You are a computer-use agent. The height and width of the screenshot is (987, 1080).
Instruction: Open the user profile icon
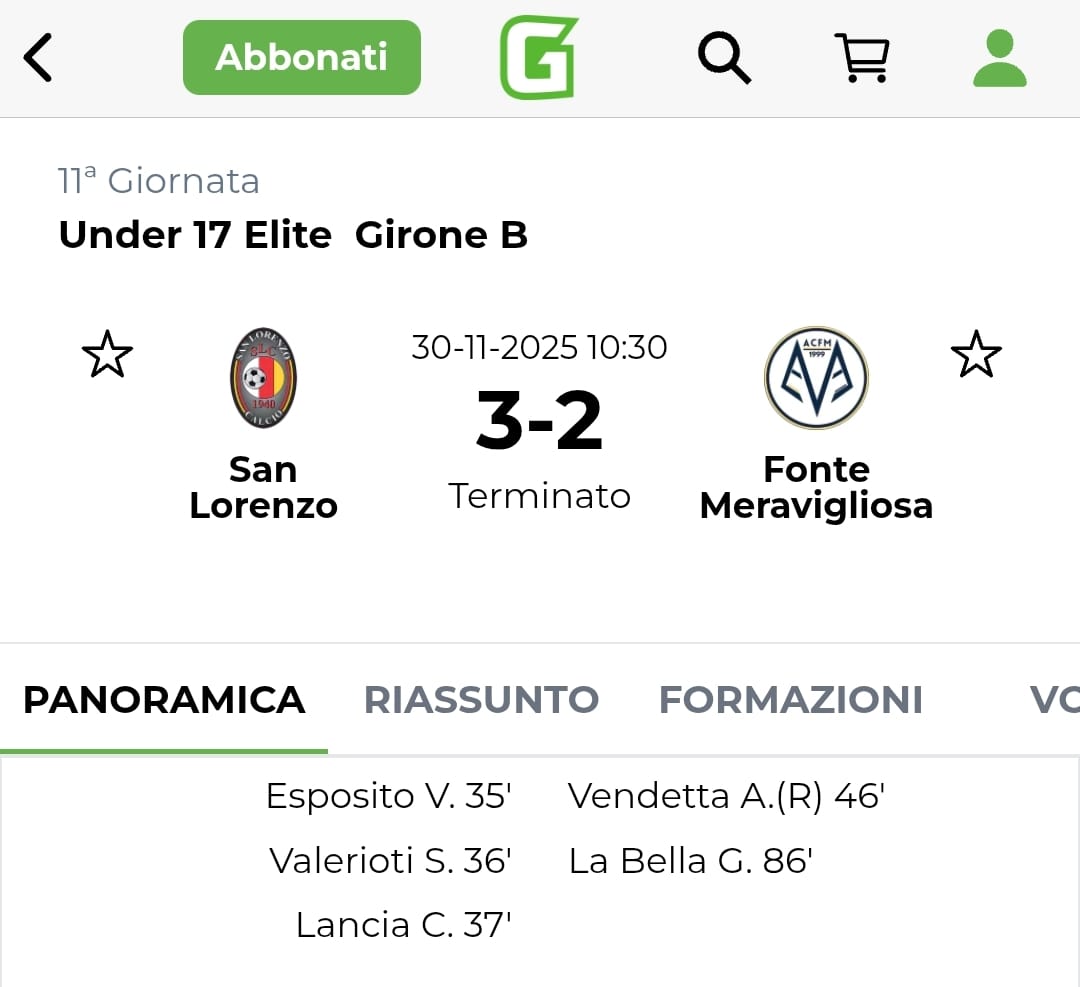[1000, 58]
